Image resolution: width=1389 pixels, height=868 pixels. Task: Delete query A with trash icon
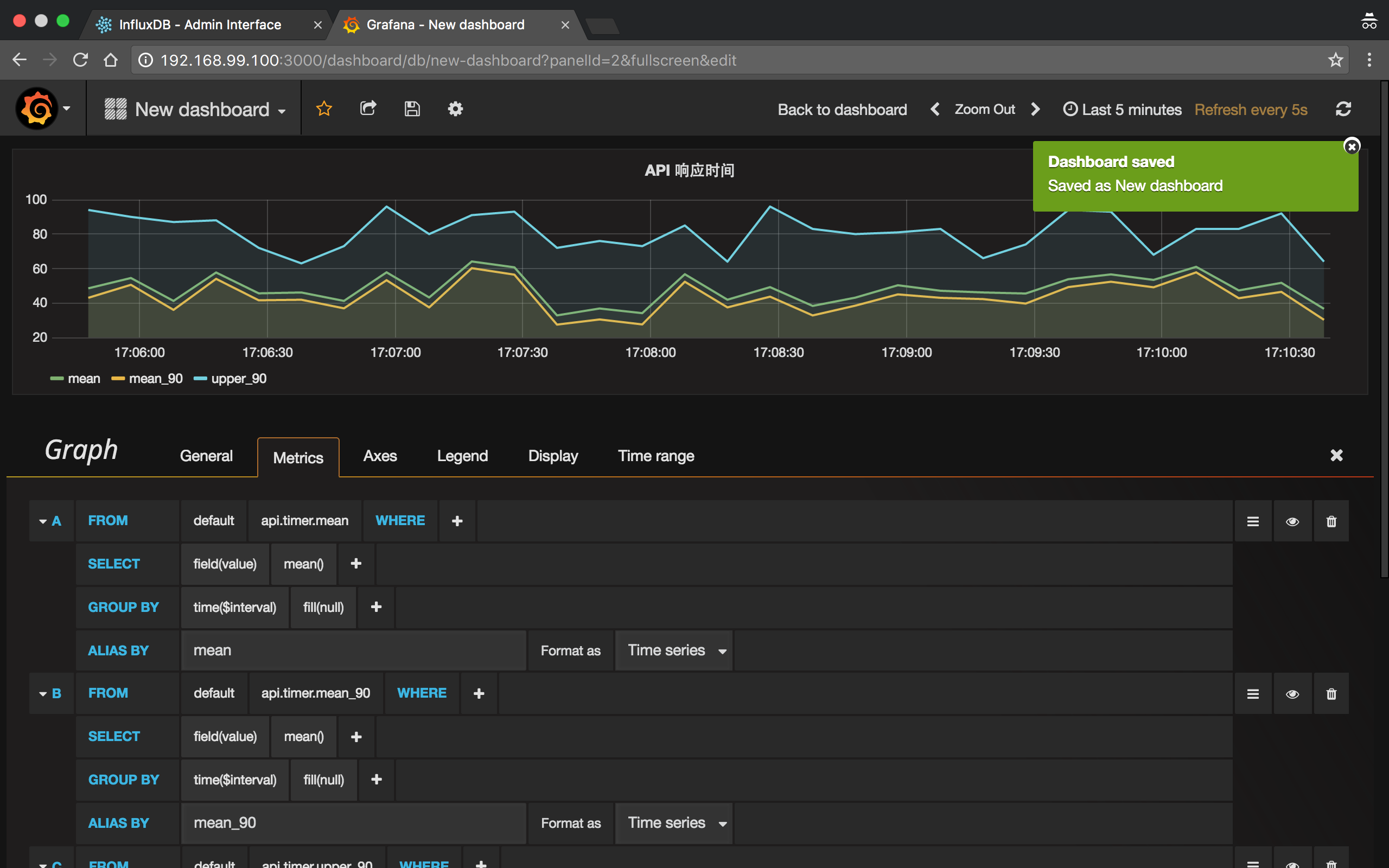1331,521
